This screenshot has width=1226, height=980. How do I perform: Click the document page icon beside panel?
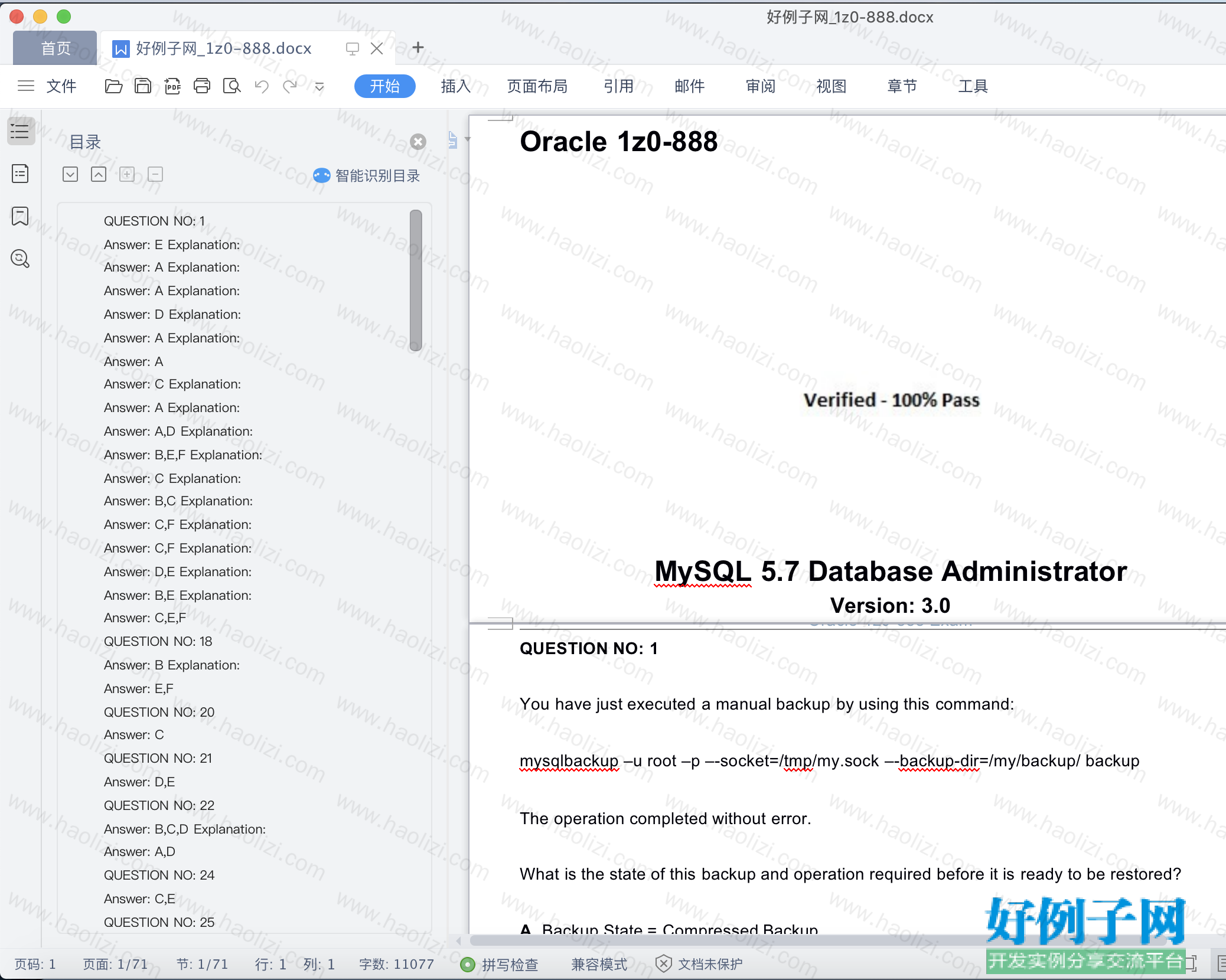[x=453, y=140]
